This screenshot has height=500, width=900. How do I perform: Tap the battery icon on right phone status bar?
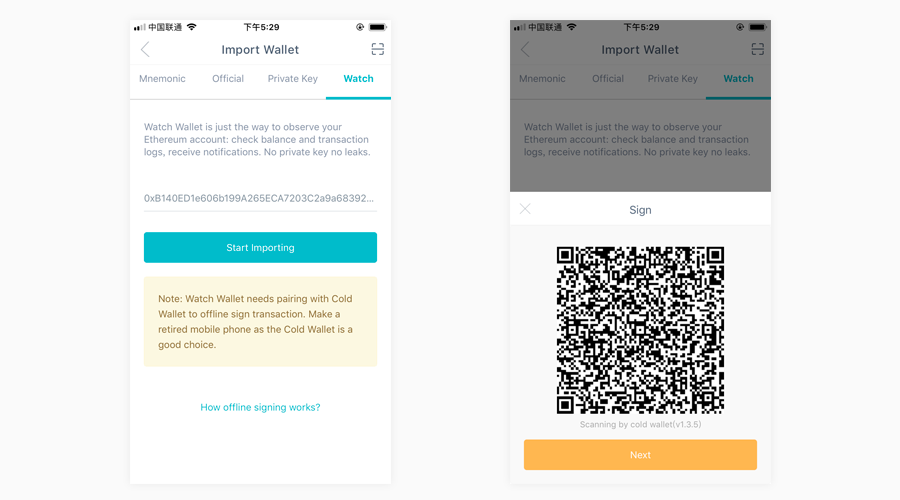point(758,27)
